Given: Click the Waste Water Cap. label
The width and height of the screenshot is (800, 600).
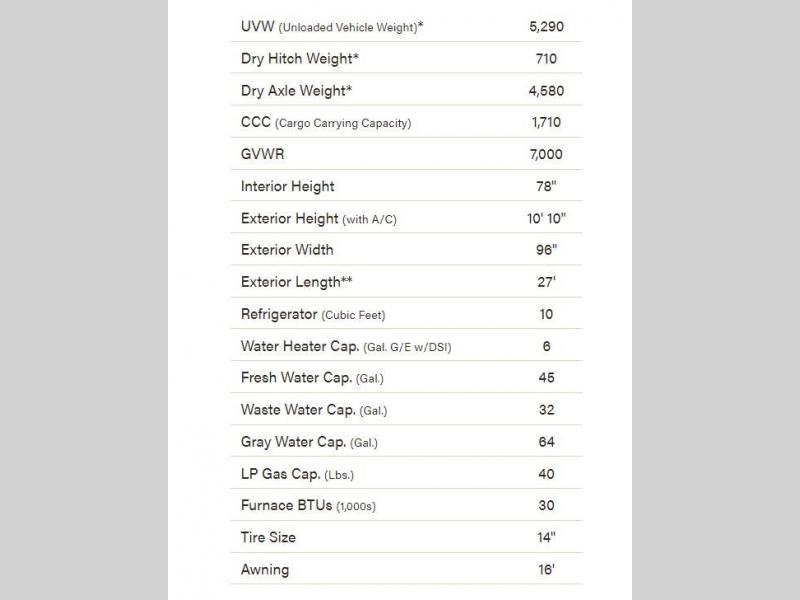Looking at the screenshot, I should point(314,410).
